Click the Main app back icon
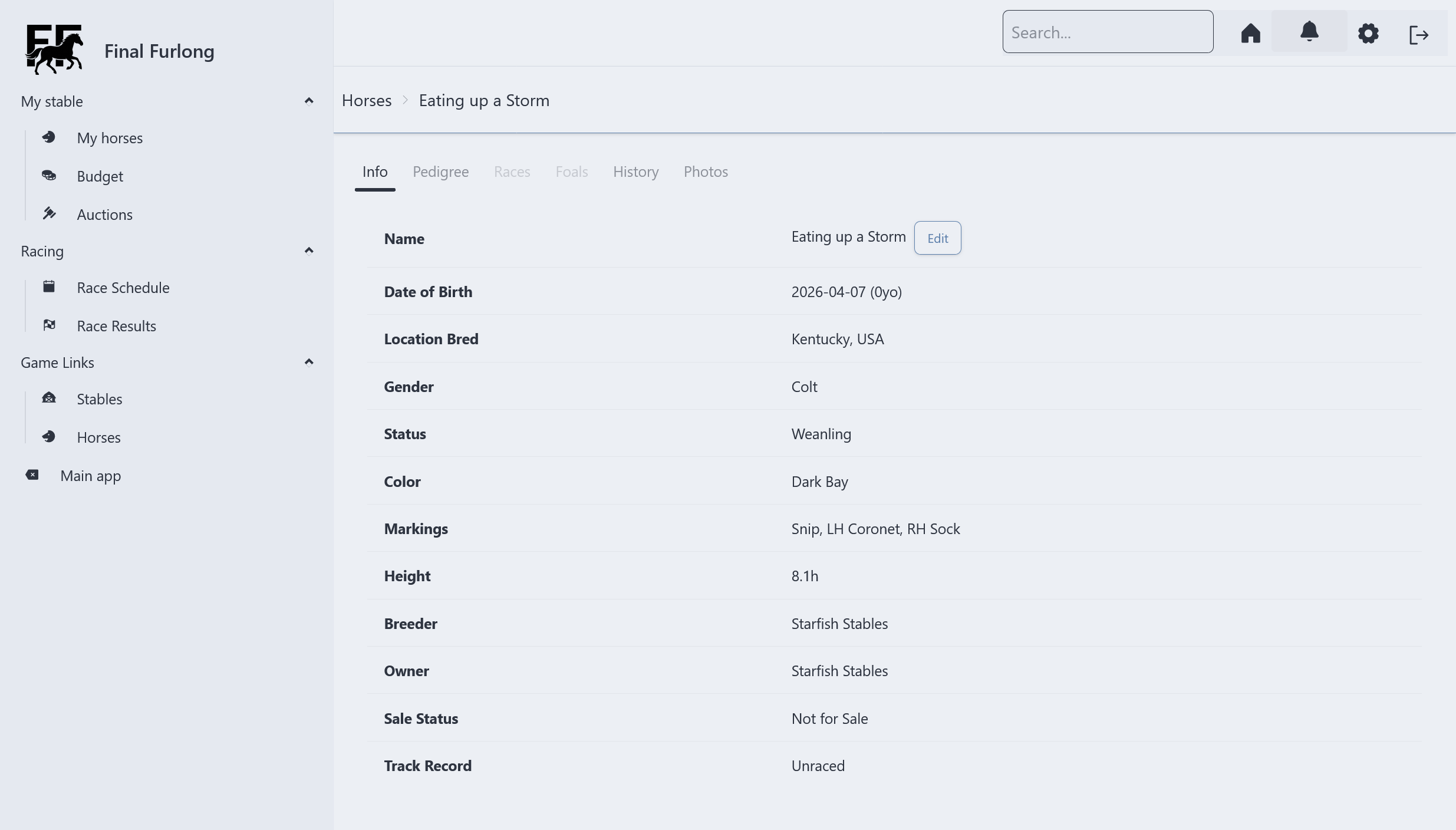The width and height of the screenshot is (1456, 830). 32,475
